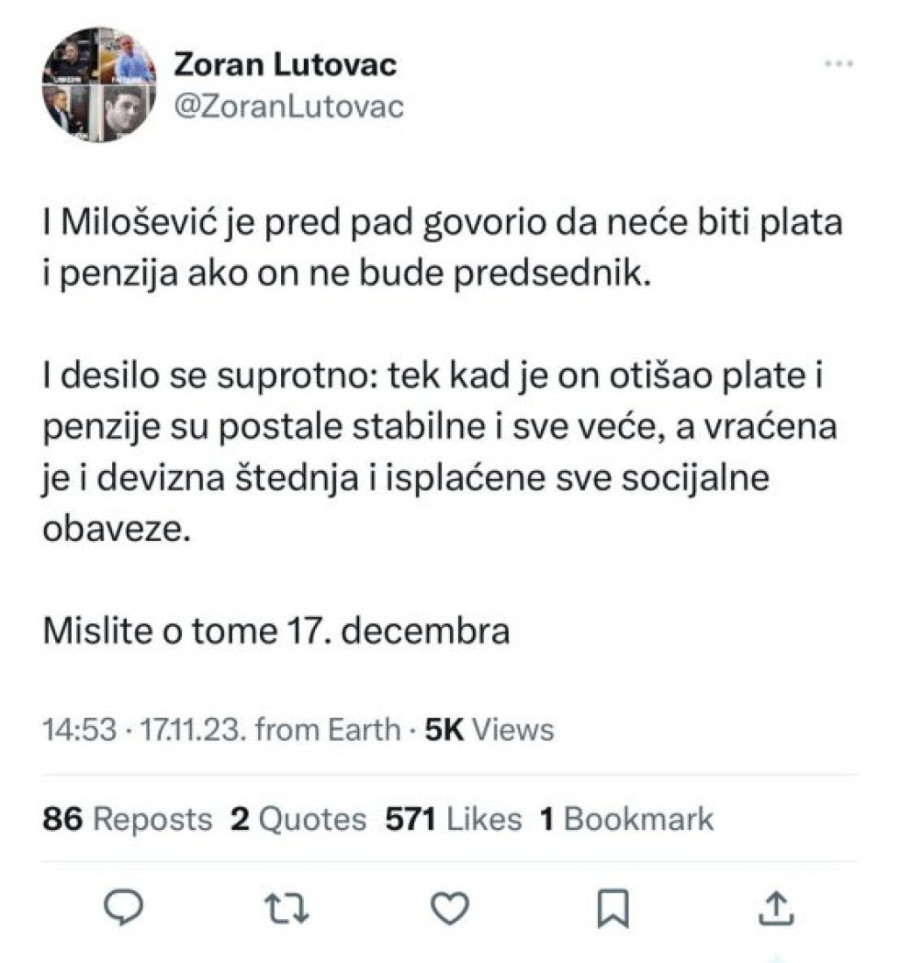Show the 86 Reposts list
This screenshot has width=900, height=963.
click(128, 820)
